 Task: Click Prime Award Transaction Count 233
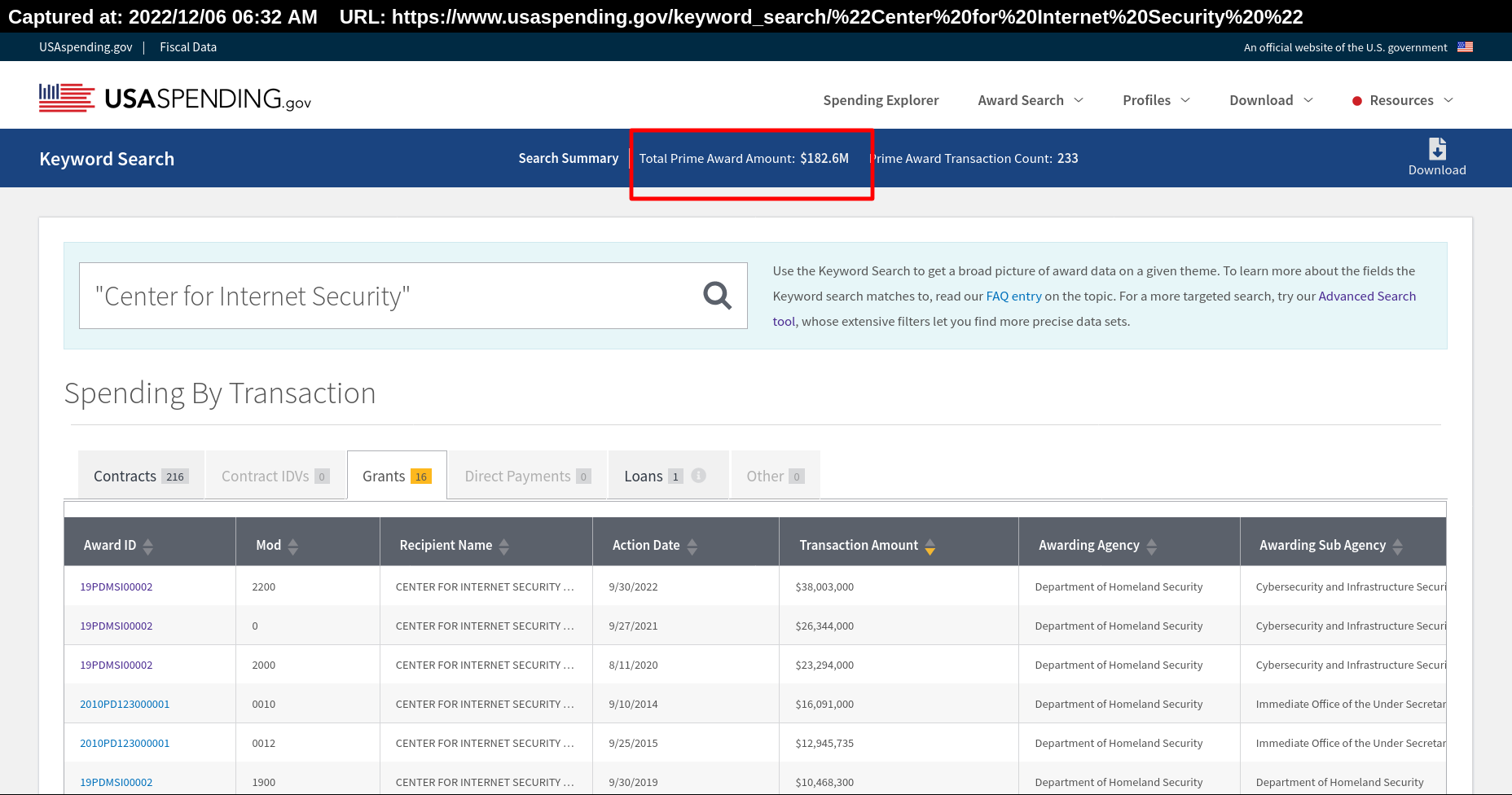pos(974,158)
